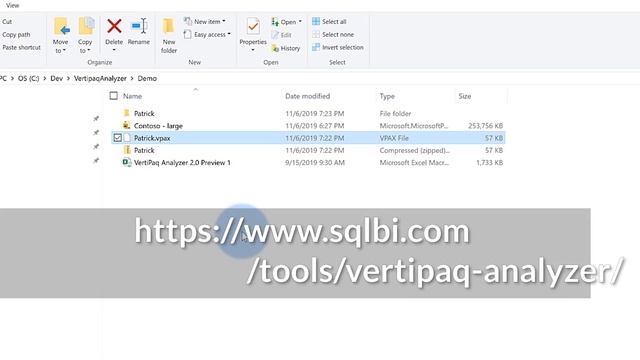
Task: Expand the Delete dropdown arrow
Action: (114, 50)
